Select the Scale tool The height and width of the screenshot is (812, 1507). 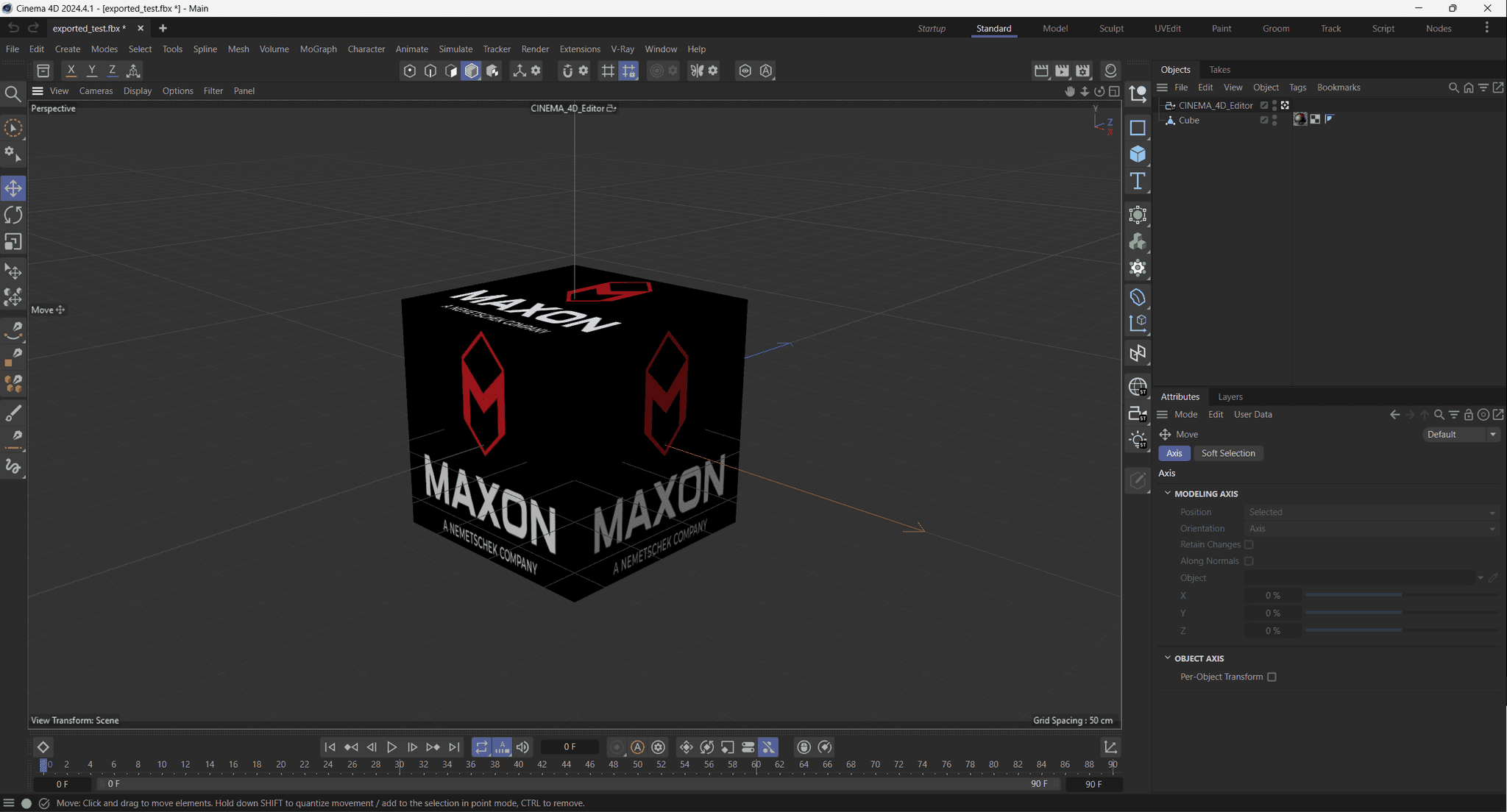coord(13,242)
